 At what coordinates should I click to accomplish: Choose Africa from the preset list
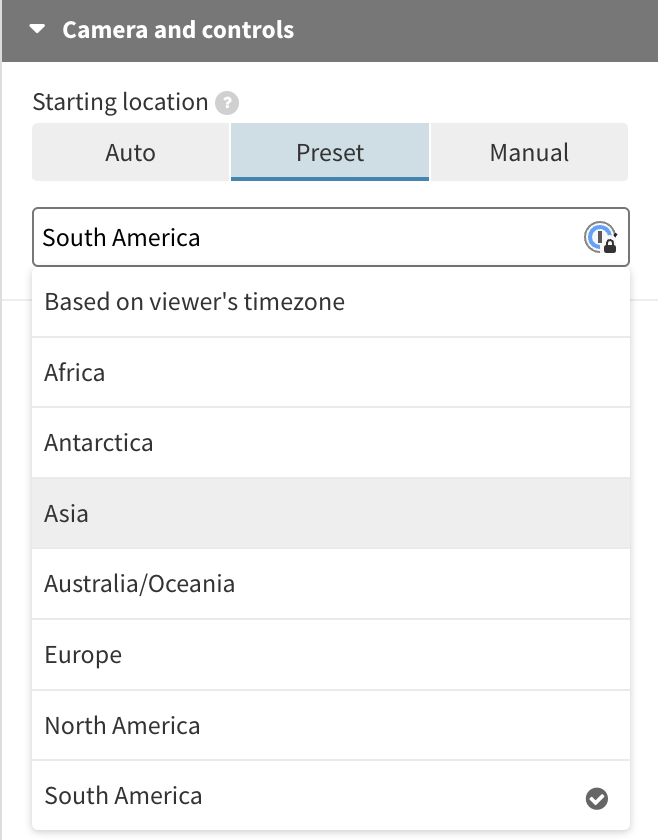coord(75,373)
